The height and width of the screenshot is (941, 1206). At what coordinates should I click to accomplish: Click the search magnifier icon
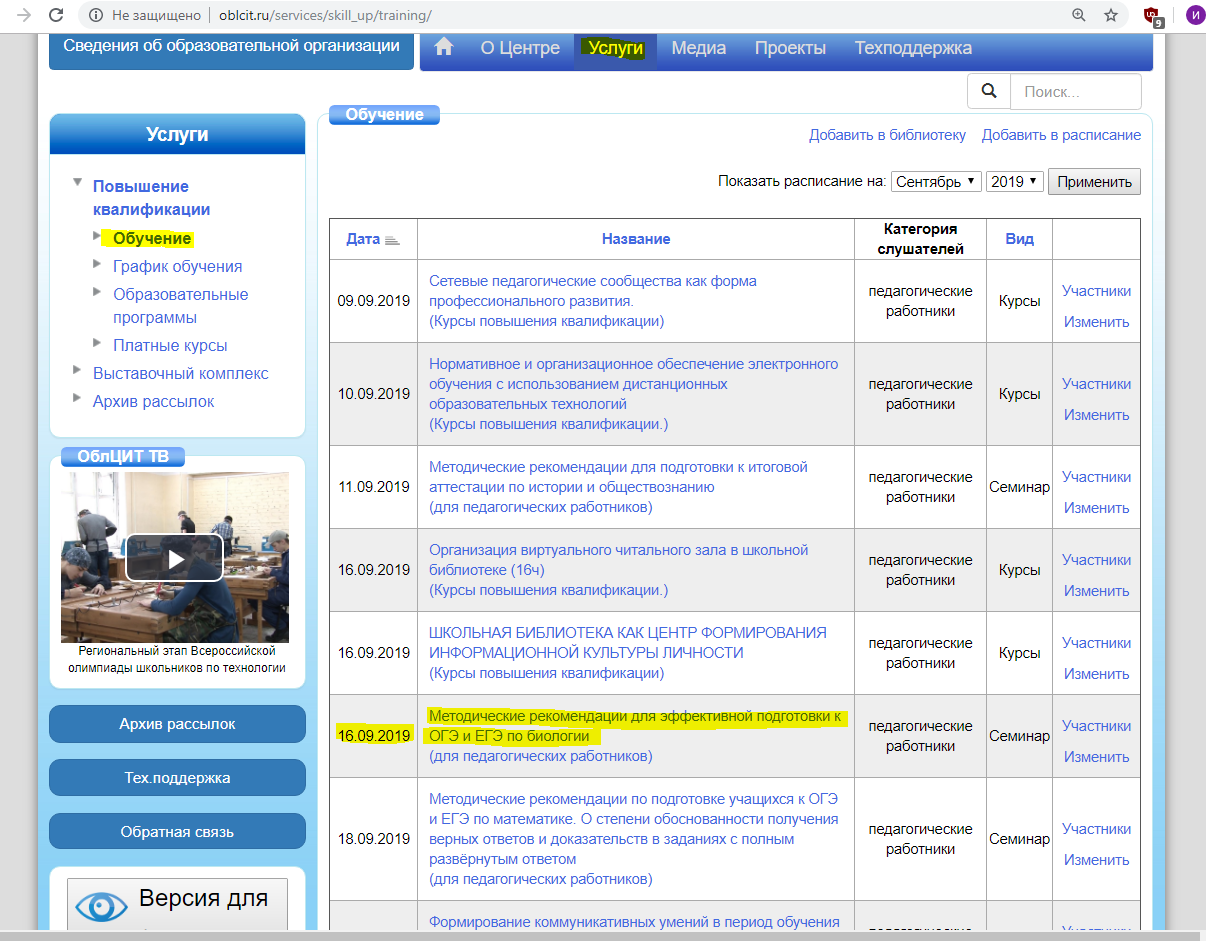tap(989, 91)
